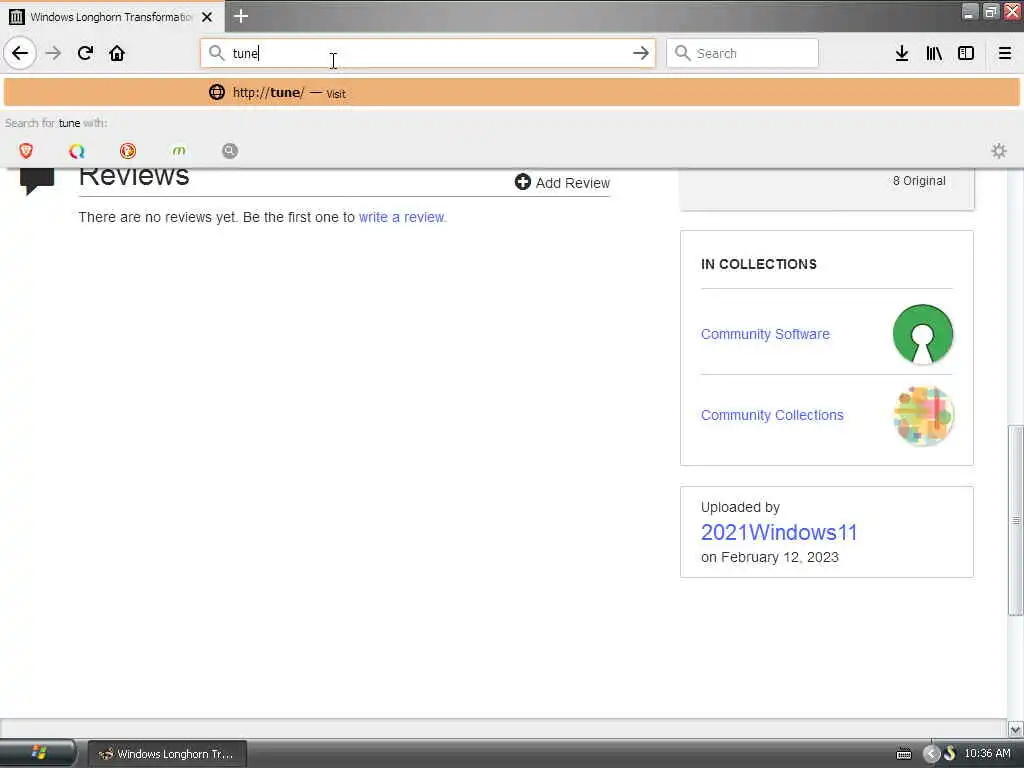Click the Add Review button

[562, 183]
